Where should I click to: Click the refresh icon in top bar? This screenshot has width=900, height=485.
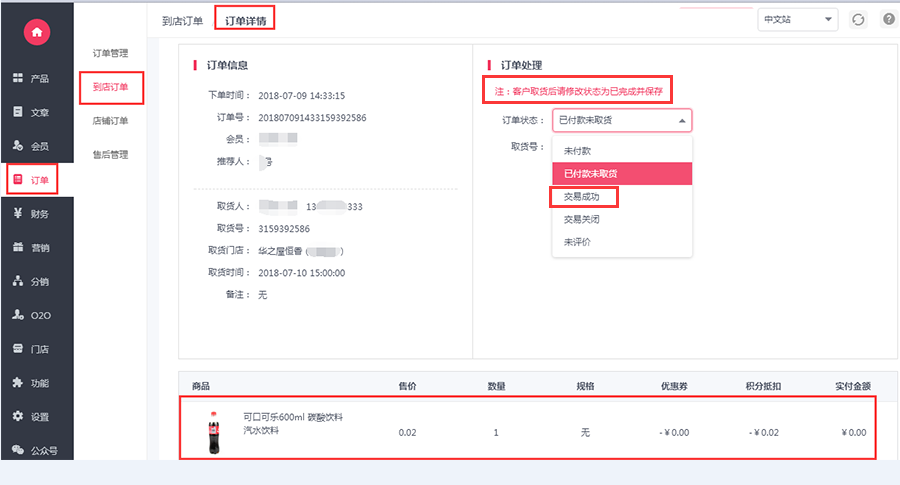[x=858, y=20]
